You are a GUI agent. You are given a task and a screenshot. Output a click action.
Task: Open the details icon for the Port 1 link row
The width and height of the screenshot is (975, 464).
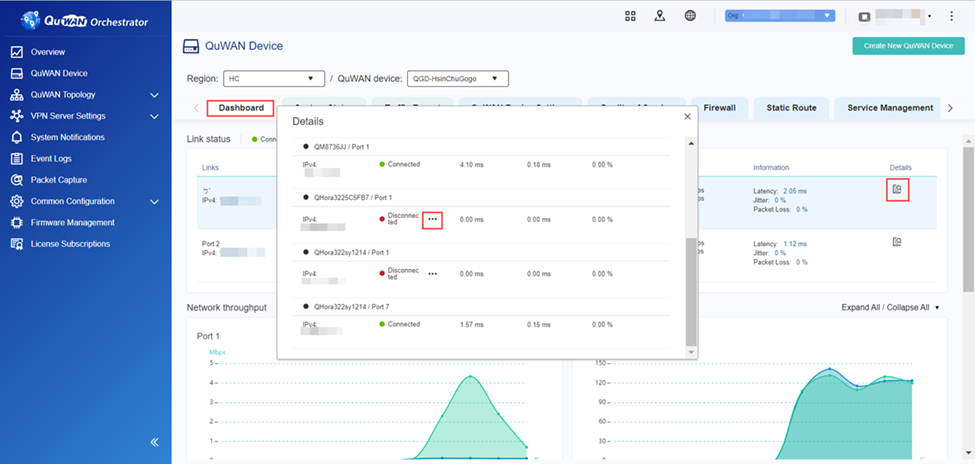tap(897, 189)
